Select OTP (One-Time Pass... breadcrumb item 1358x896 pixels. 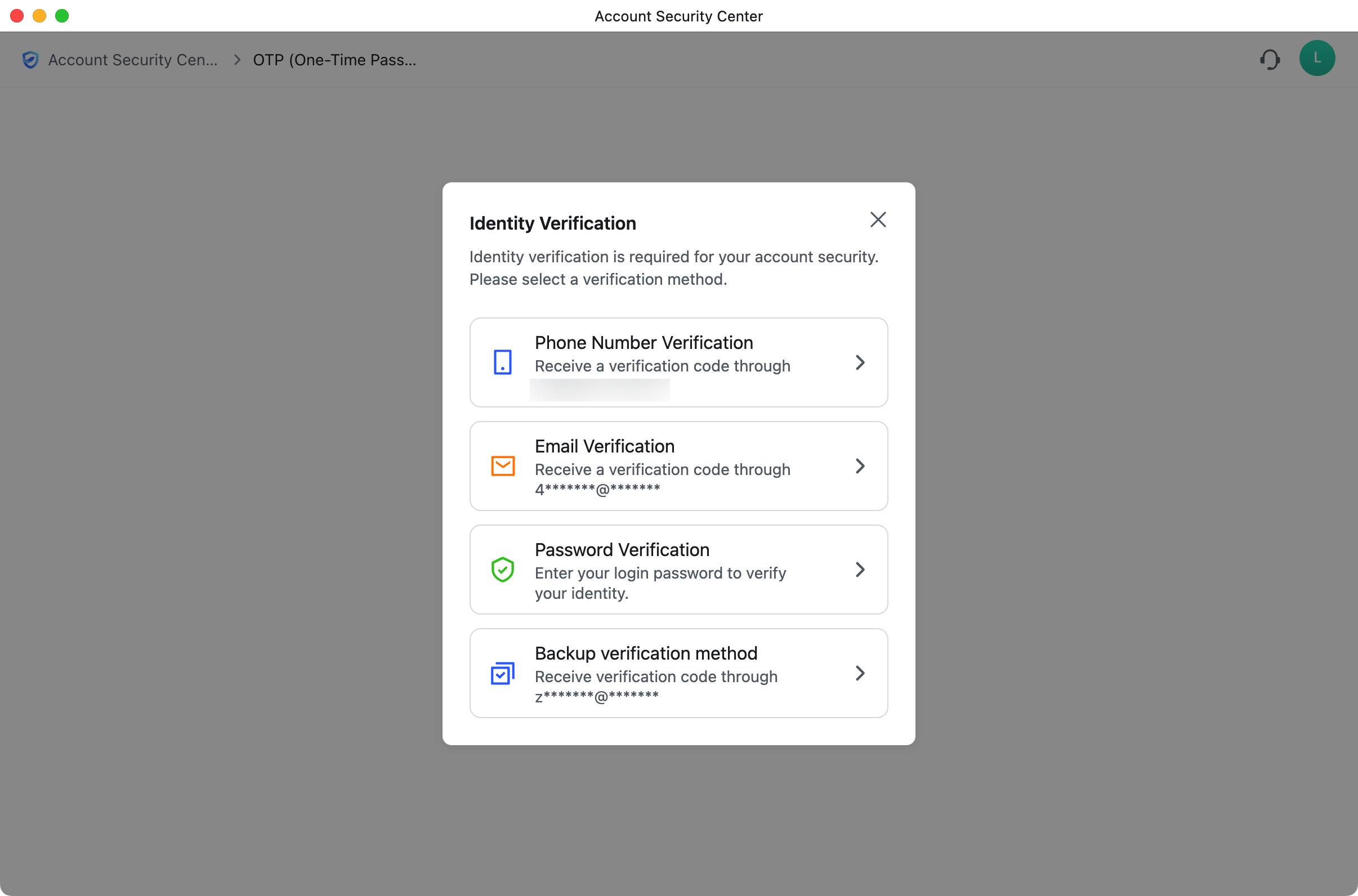pyautogui.click(x=334, y=60)
